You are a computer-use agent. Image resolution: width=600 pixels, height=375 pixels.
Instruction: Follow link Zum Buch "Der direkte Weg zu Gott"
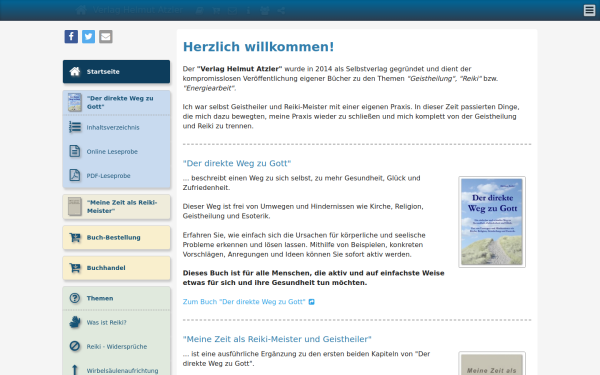[x=244, y=302]
